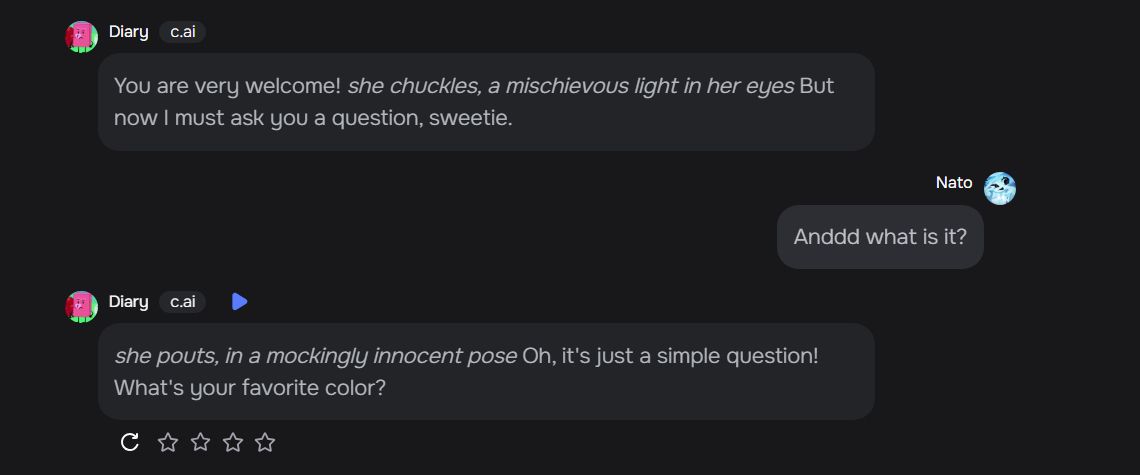The width and height of the screenshot is (1140, 475).
Task: Open Diary's avatar on the first message
Action: [81, 36]
